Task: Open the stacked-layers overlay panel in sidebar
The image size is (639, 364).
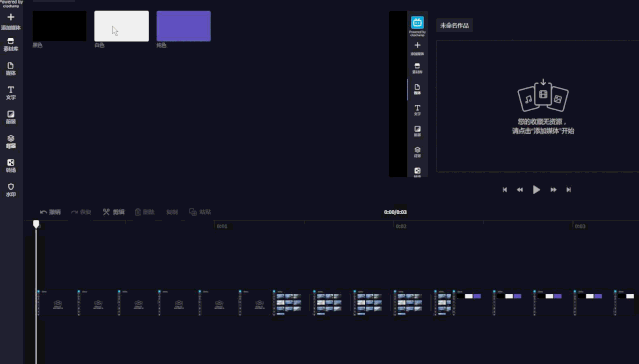Action: [11, 141]
